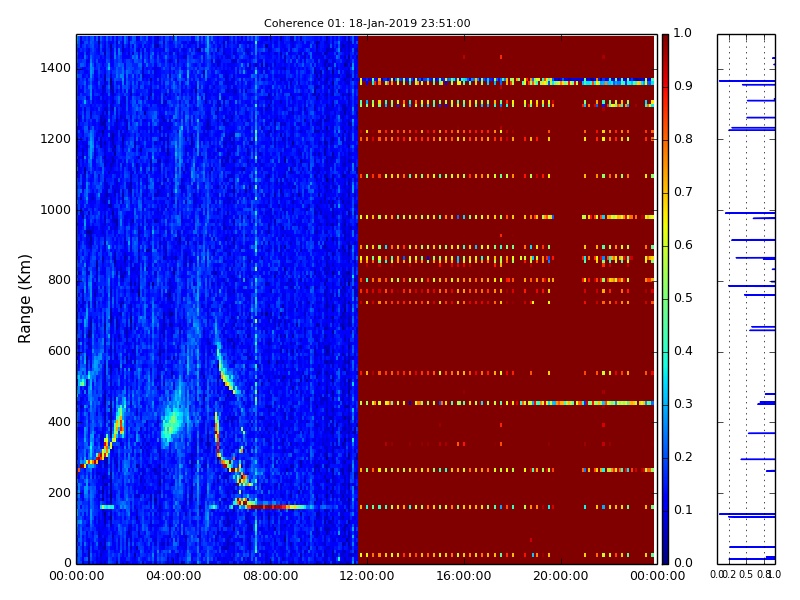
Task: Click the 0.2 colorbar tick label
Action: (683, 457)
